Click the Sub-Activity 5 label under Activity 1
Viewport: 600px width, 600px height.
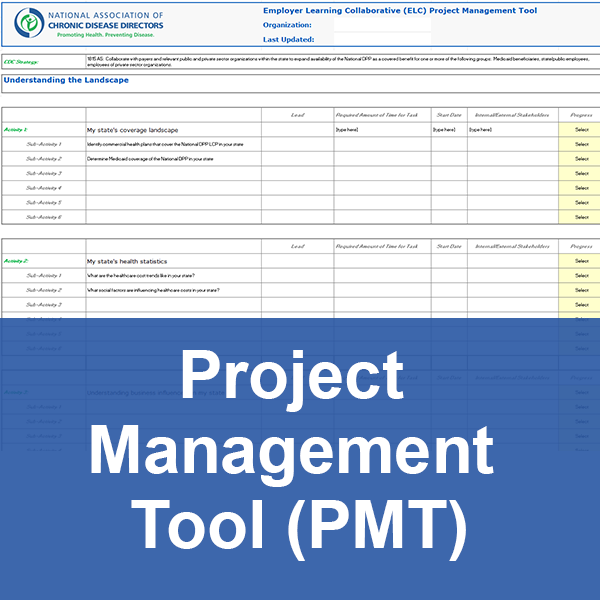click(44, 202)
